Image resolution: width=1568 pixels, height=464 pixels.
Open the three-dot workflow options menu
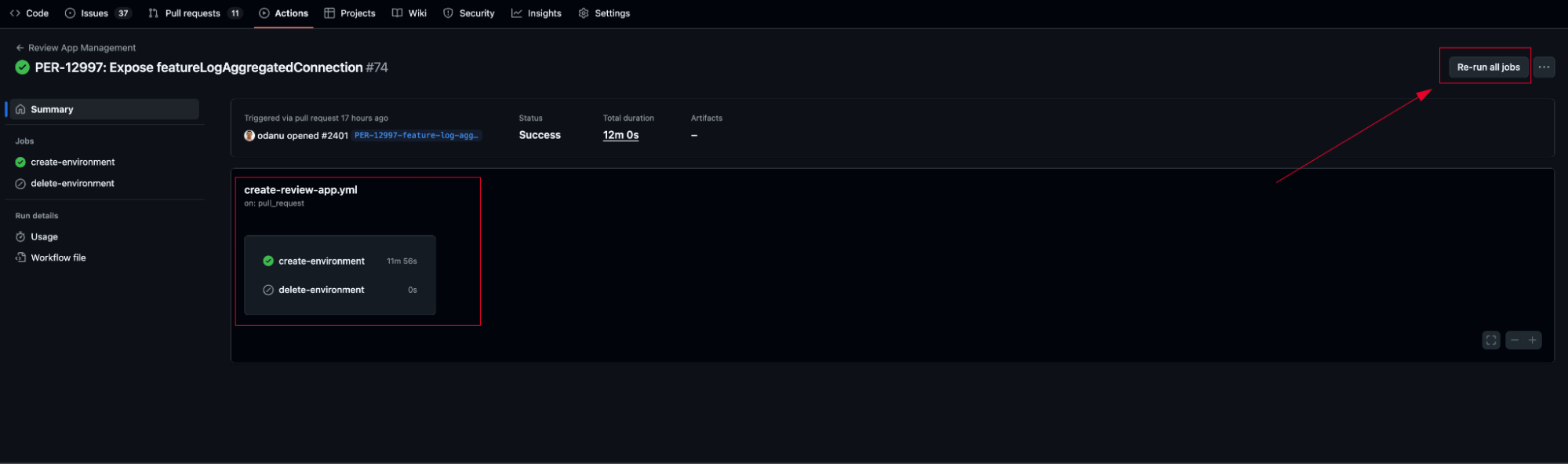(x=1544, y=68)
